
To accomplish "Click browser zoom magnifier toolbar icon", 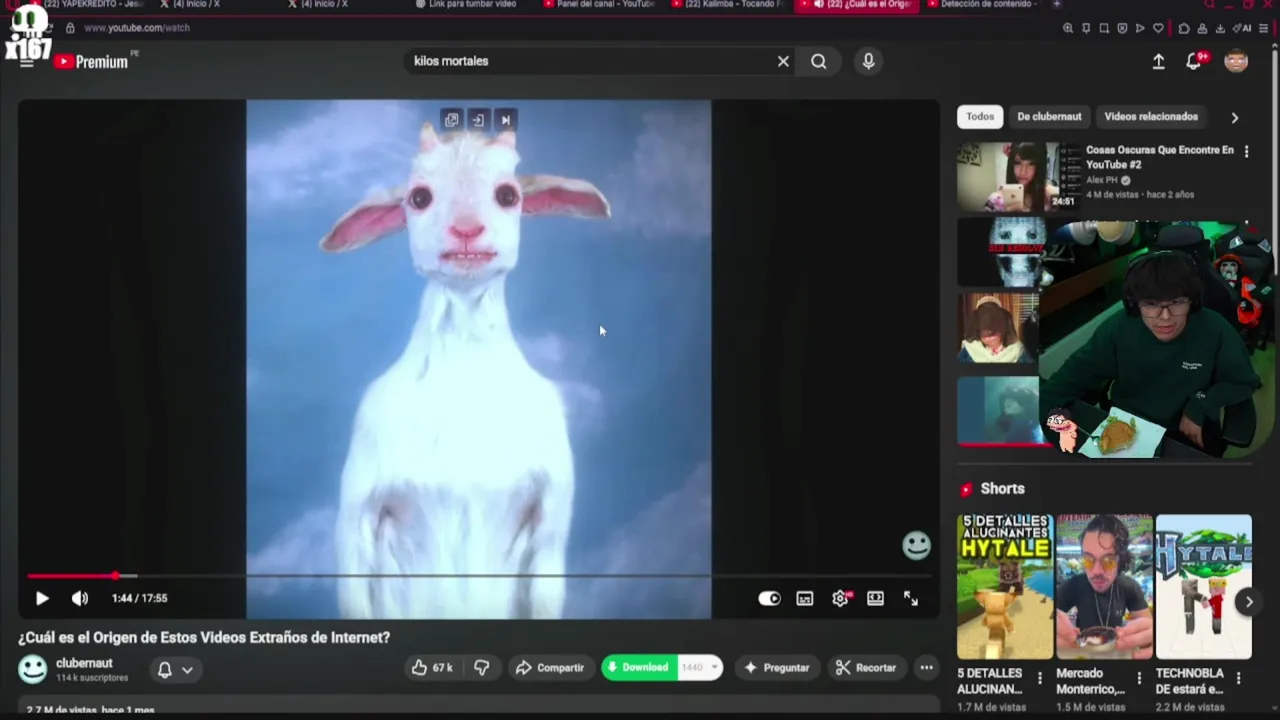I will point(1068,28).
